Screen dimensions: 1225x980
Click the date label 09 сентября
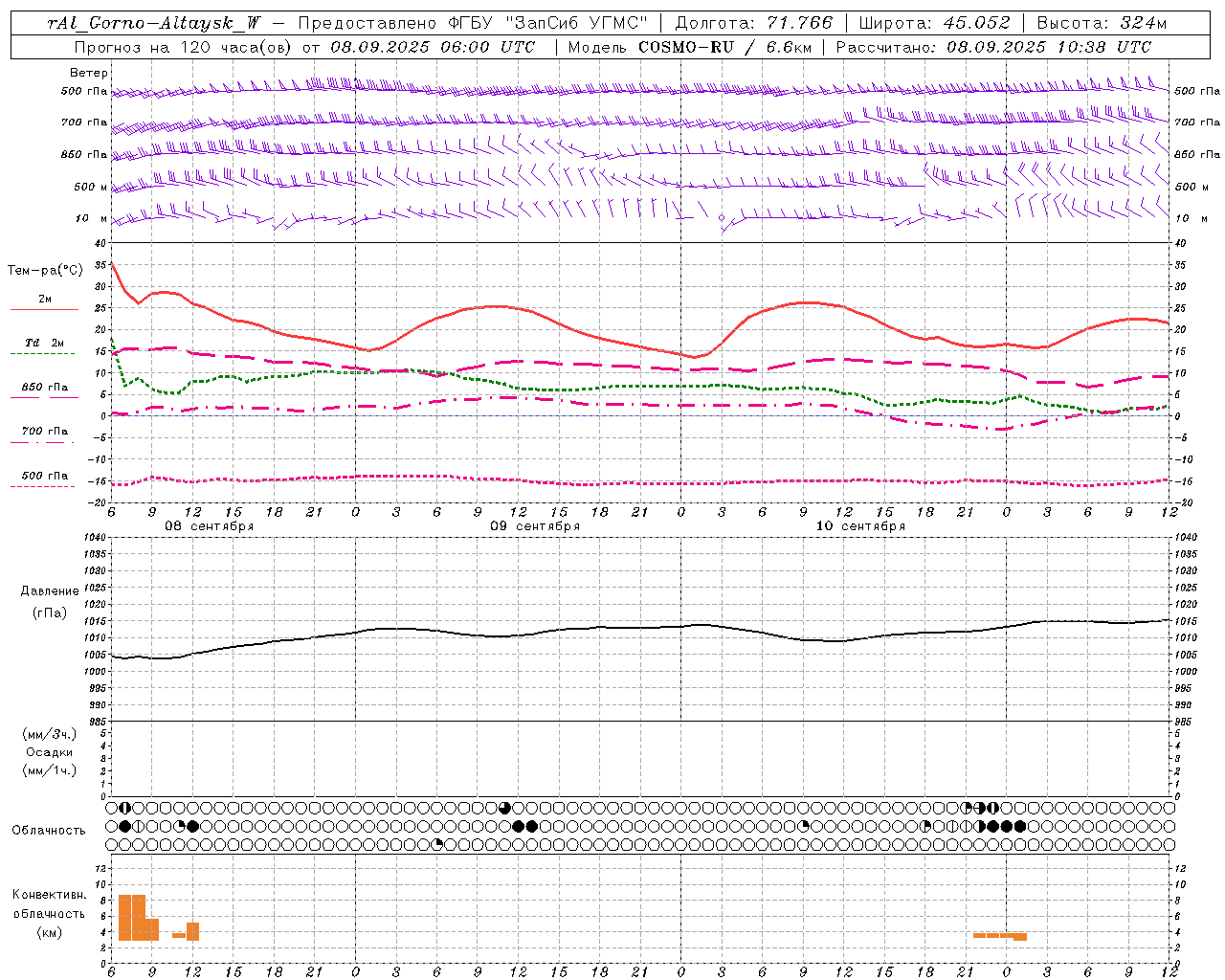[x=535, y=526]
